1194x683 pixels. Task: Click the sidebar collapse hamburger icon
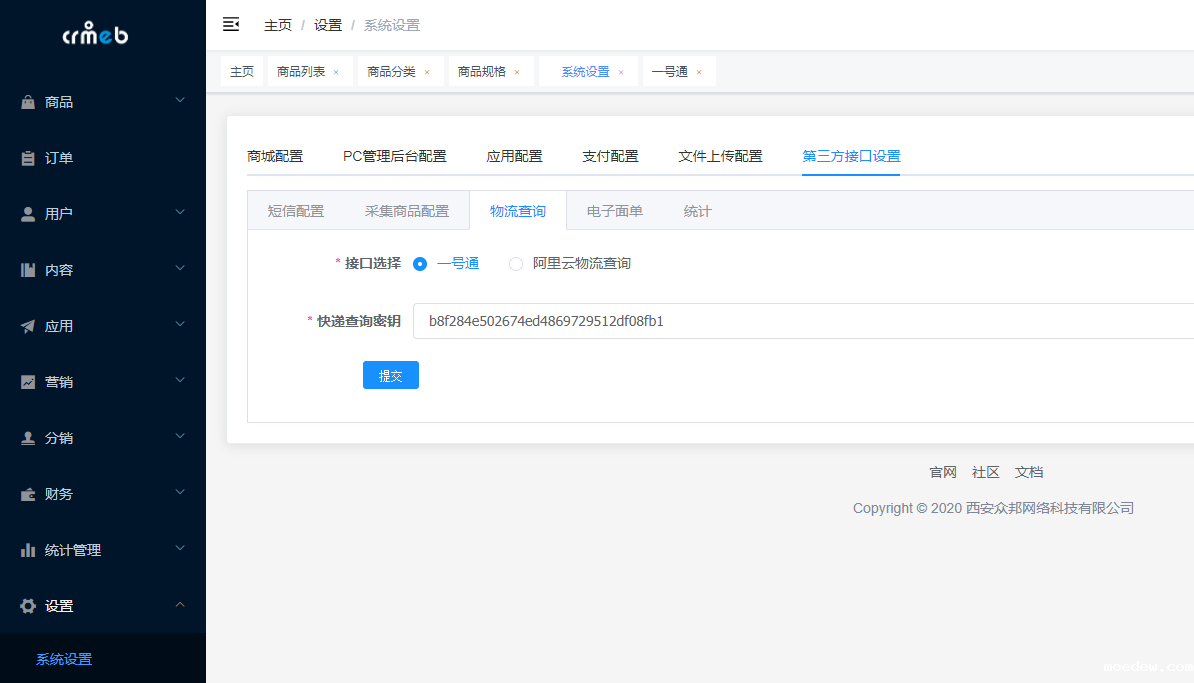coord(231,24)
